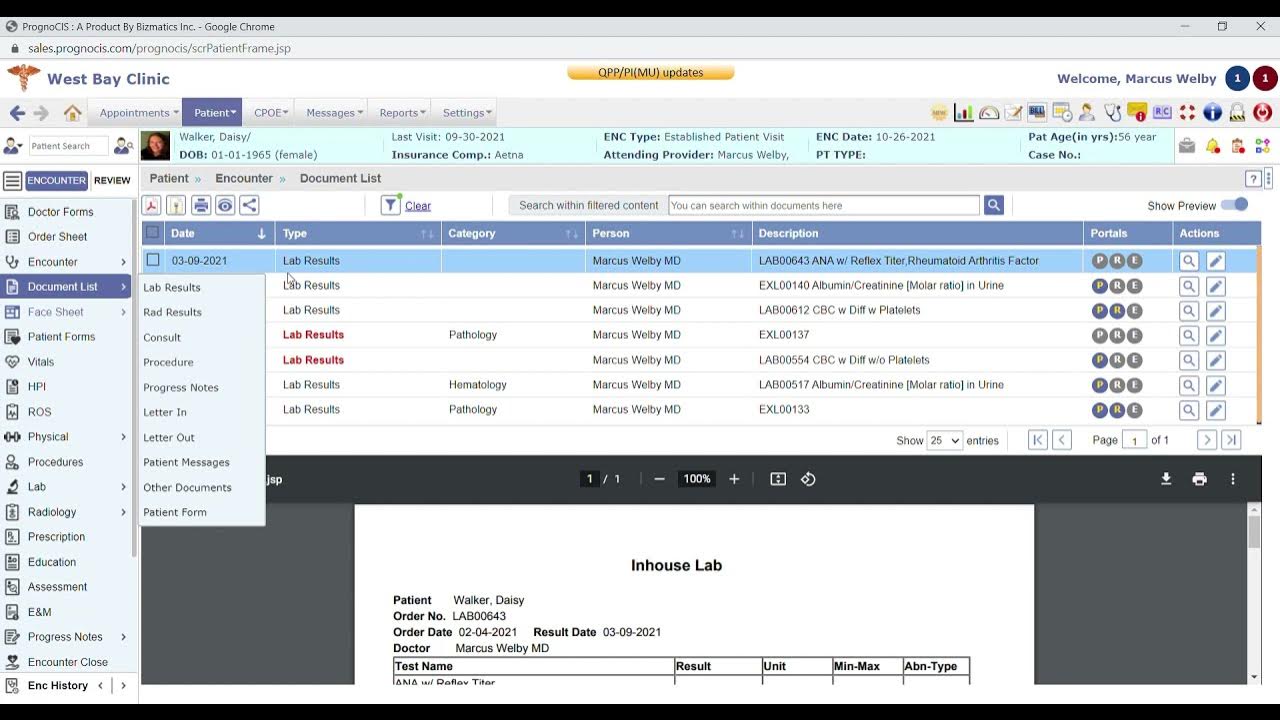Open Encounter Close in sidebar
1280x720 pixels.
coord(68,662)
